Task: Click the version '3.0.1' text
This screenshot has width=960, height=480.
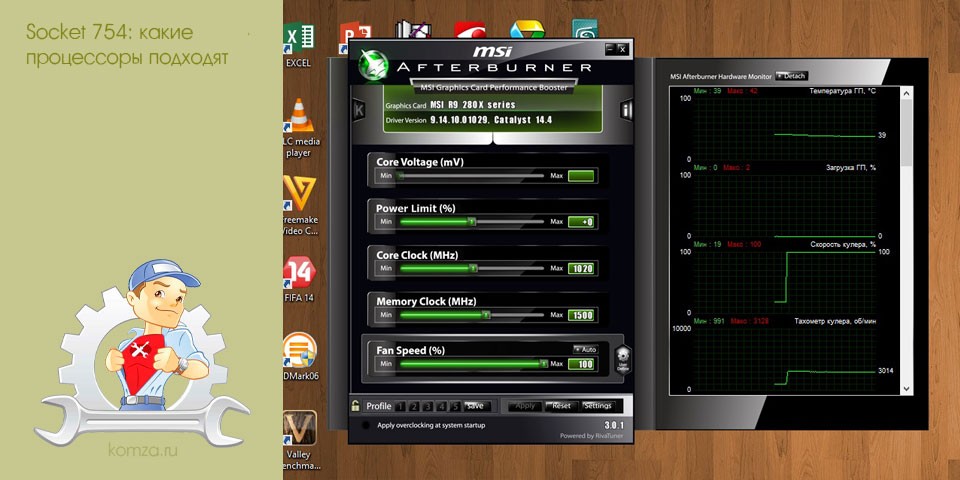Action: pos(614,425)
